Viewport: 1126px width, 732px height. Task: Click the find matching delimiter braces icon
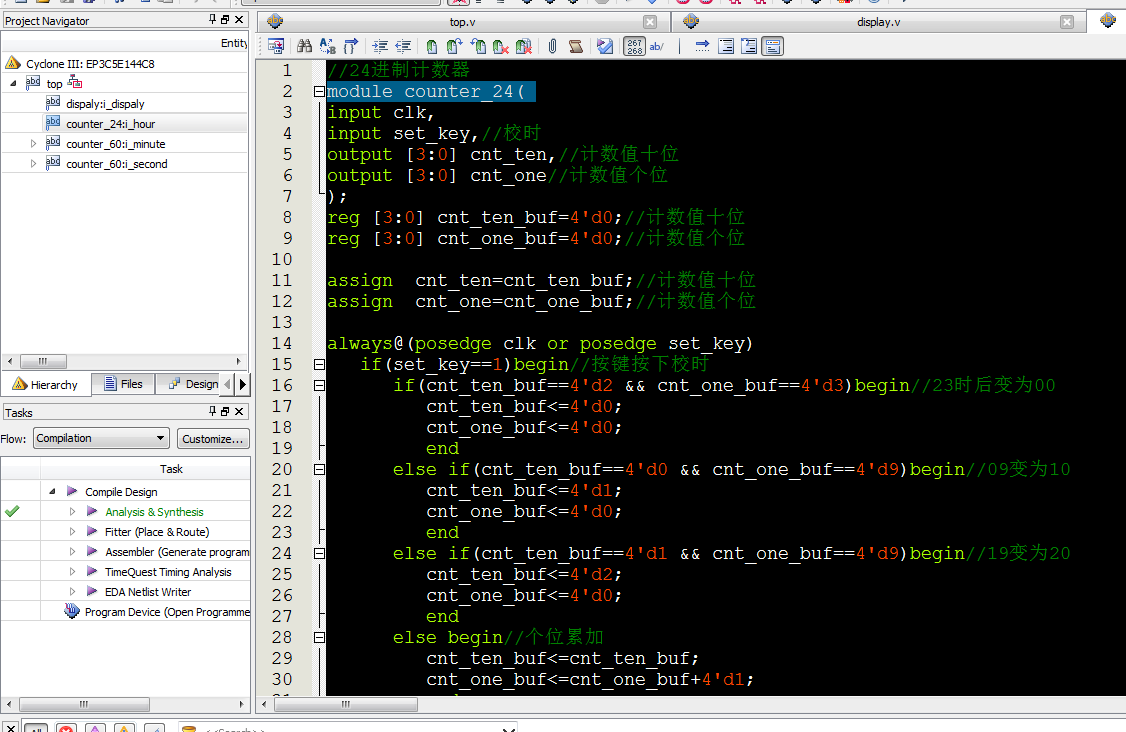click(350, 47)
